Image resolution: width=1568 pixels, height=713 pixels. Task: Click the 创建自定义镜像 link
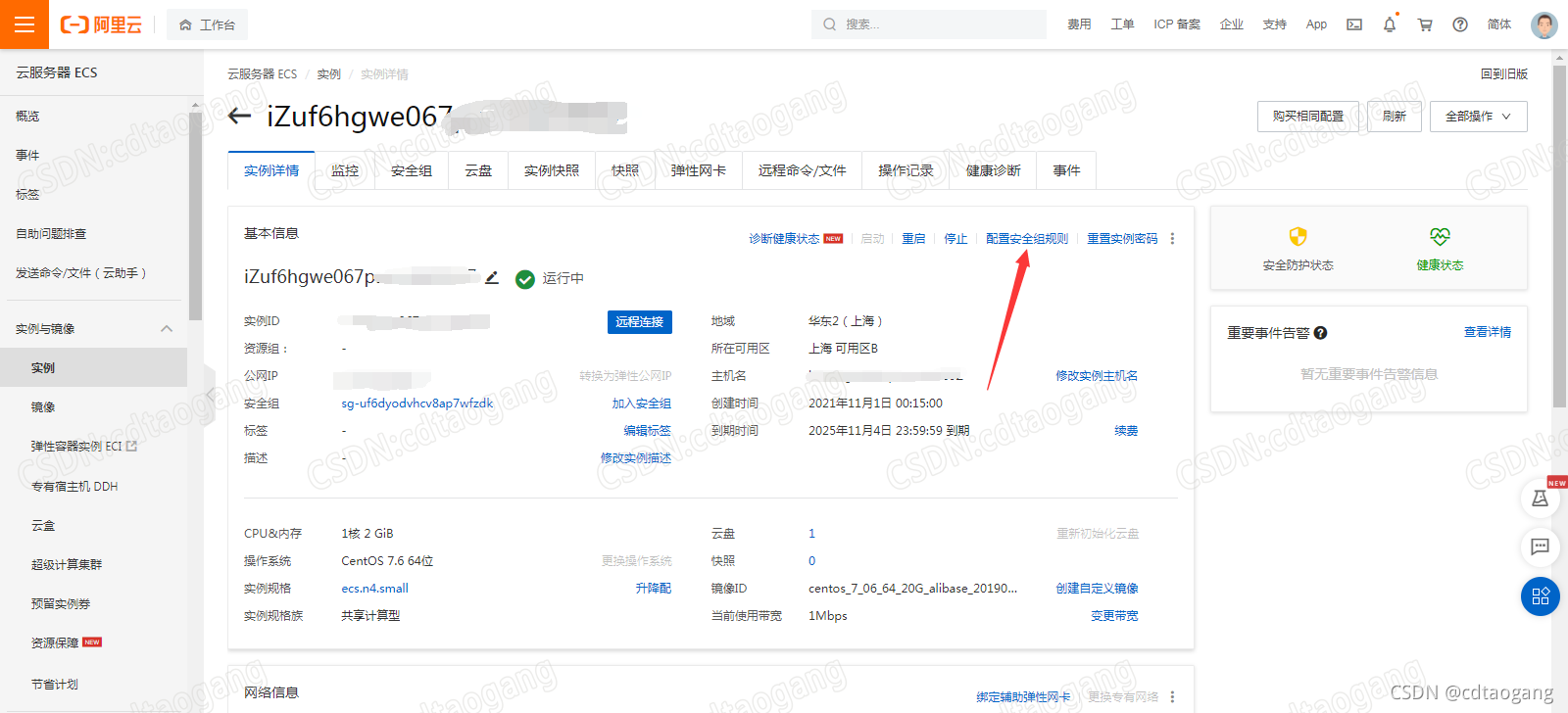(1097, 589)
